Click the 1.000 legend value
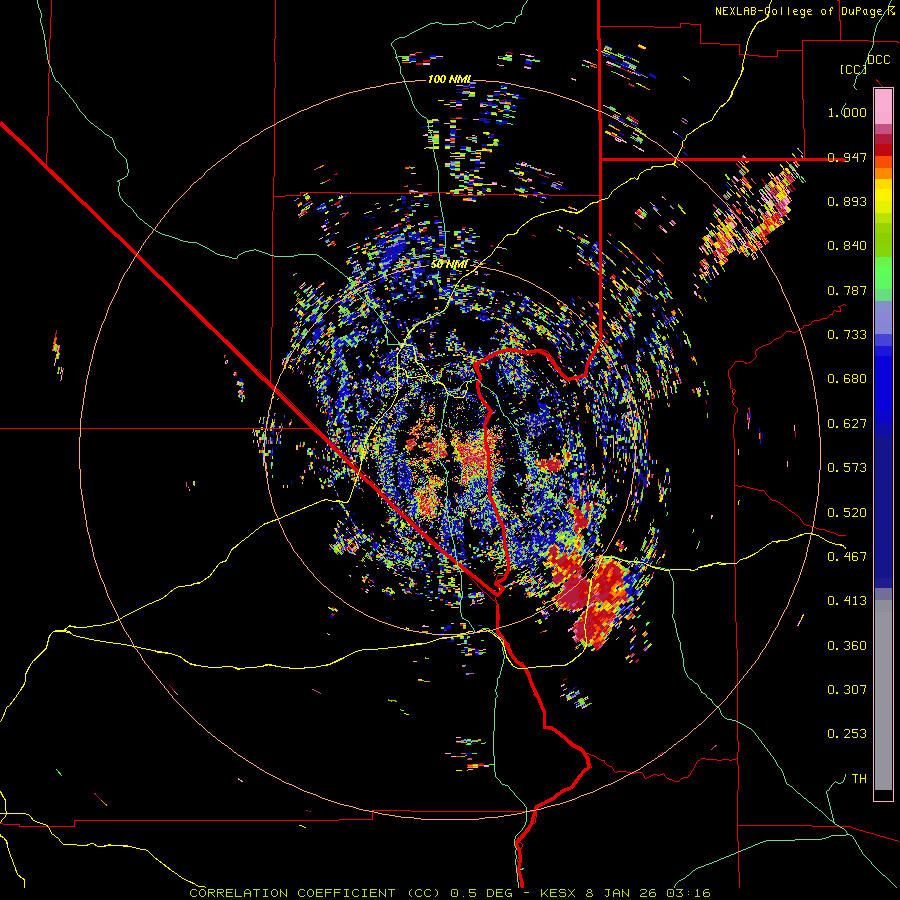This screenshot has height=900, width=900. (x=847, y=112)
